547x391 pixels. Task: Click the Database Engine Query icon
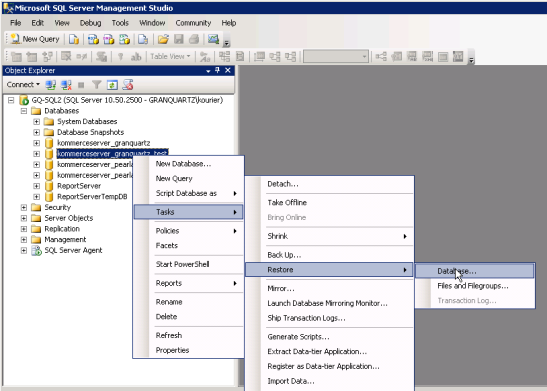click(x=74, y=39)
